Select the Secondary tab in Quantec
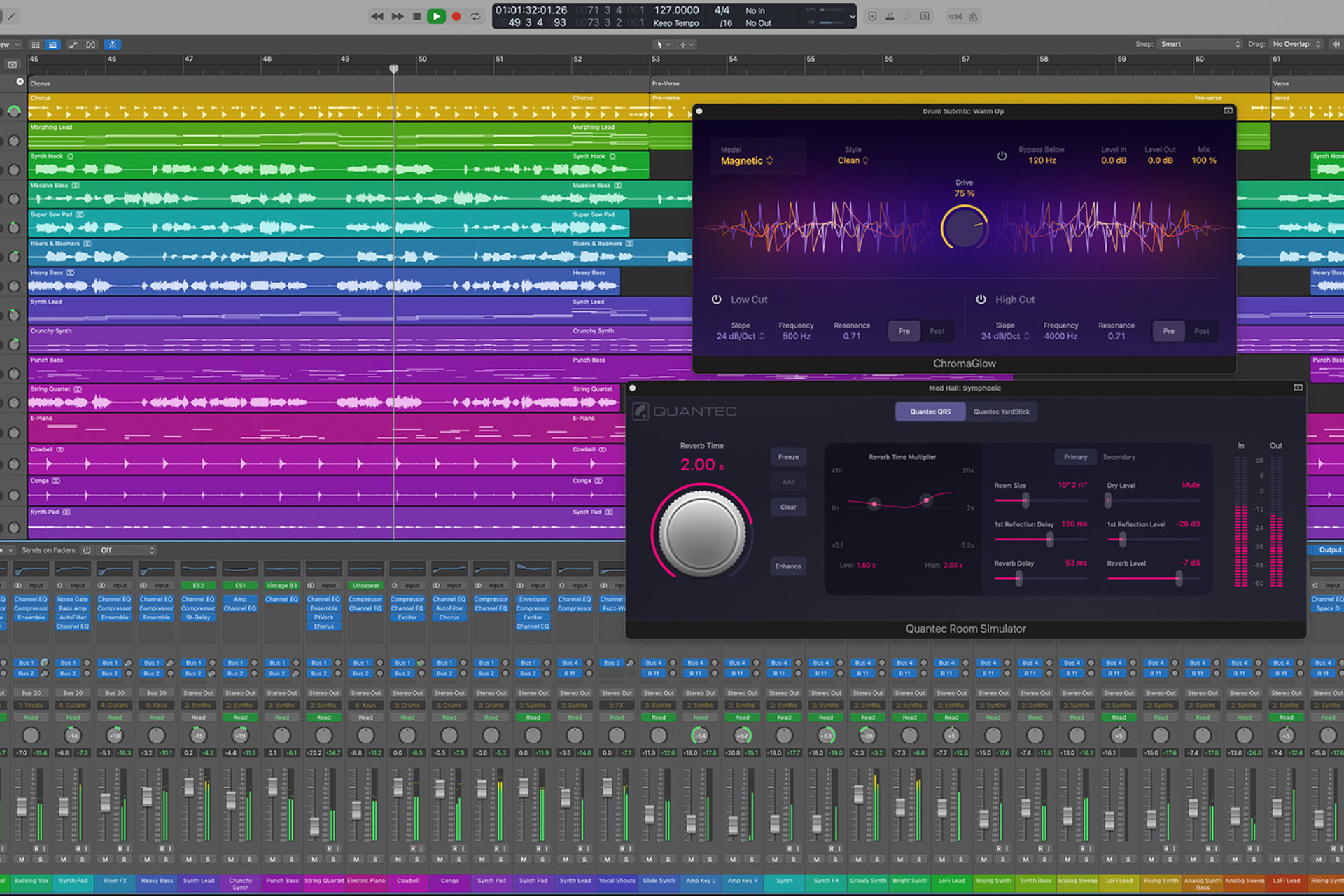The width and height of the screenshot is (1344, 896). tap(1119, 457)
